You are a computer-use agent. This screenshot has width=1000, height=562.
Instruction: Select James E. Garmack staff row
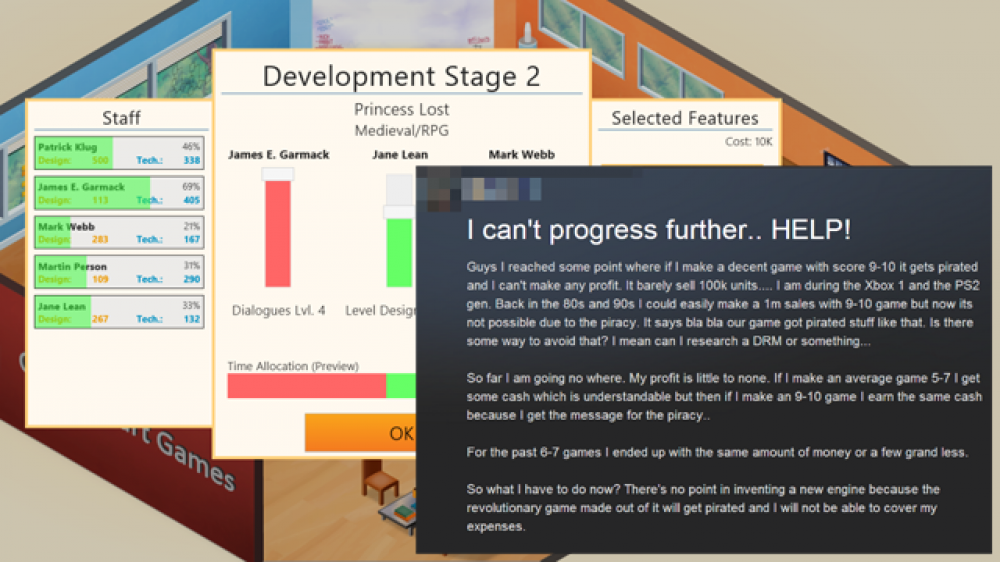119,193
